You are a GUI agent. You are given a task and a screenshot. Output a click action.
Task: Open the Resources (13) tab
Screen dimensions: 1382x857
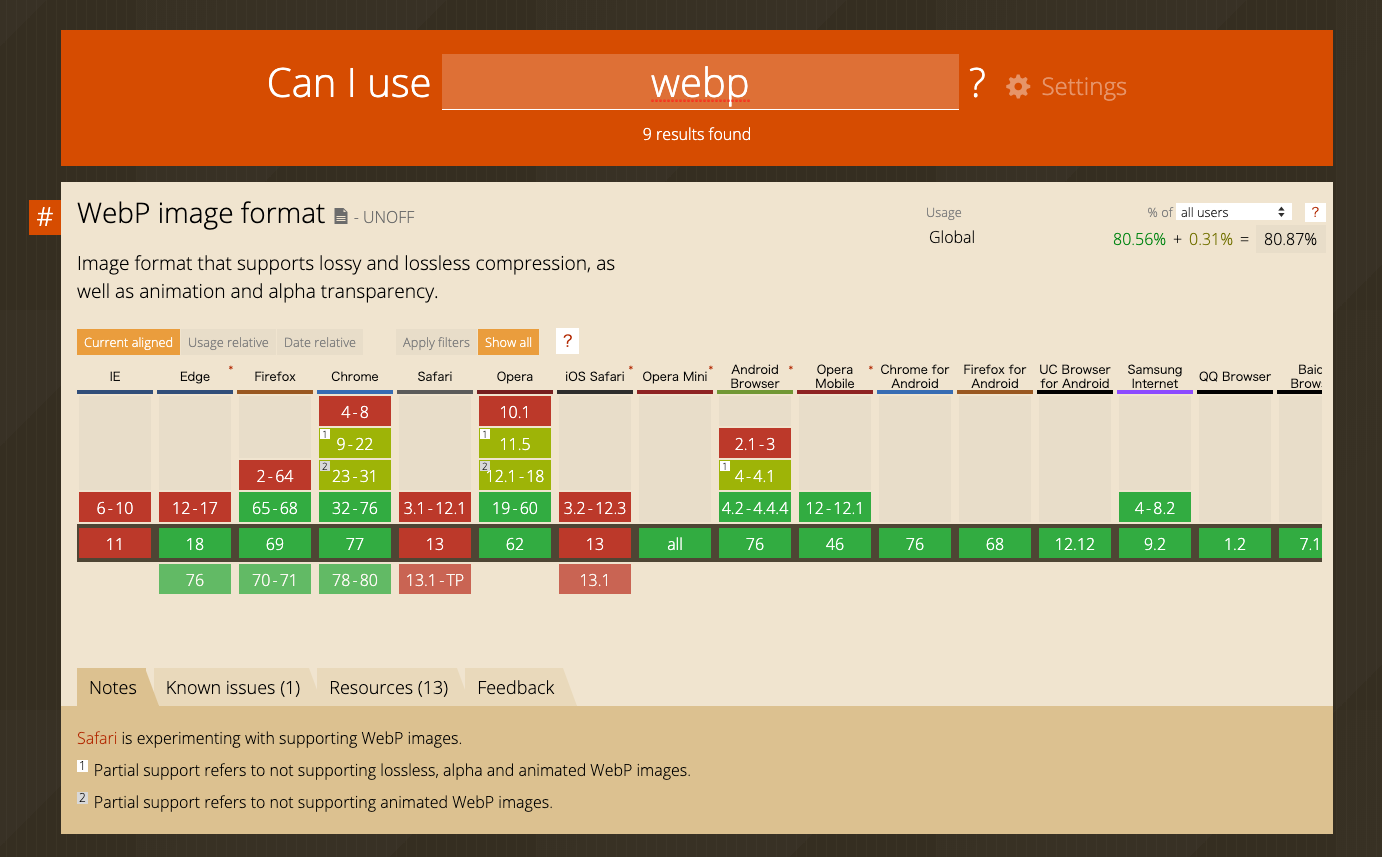click(x=389, y=688)
